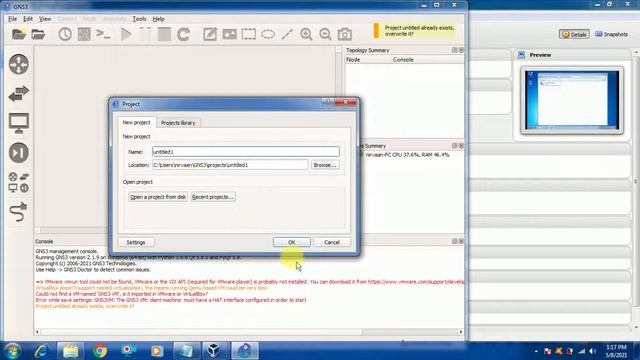Click the taskbar volume speaker icon
The width and height of the screenshot is (640, 360).
pos(592,351)
